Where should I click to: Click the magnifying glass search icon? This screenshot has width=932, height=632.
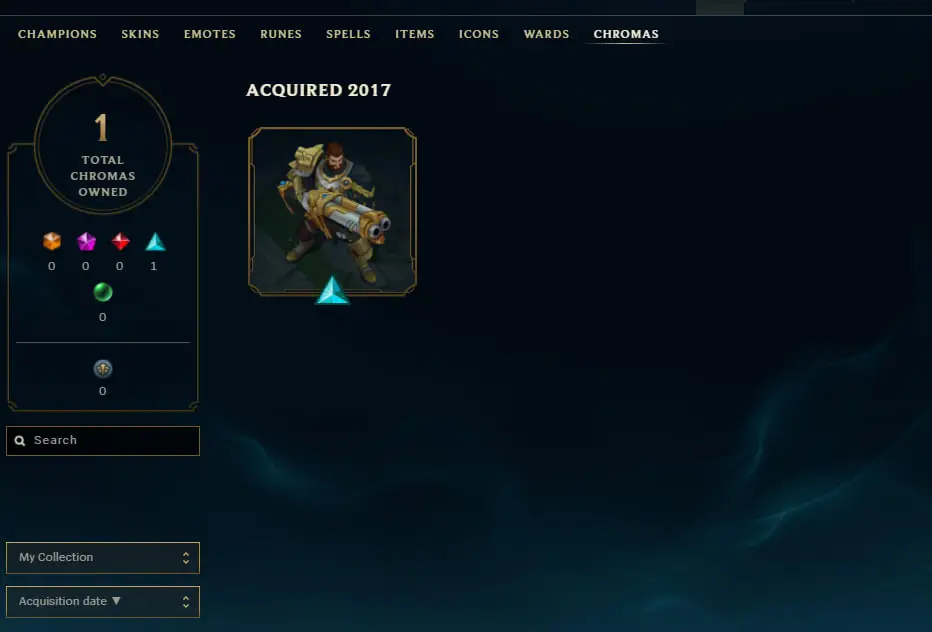(20, 441)
